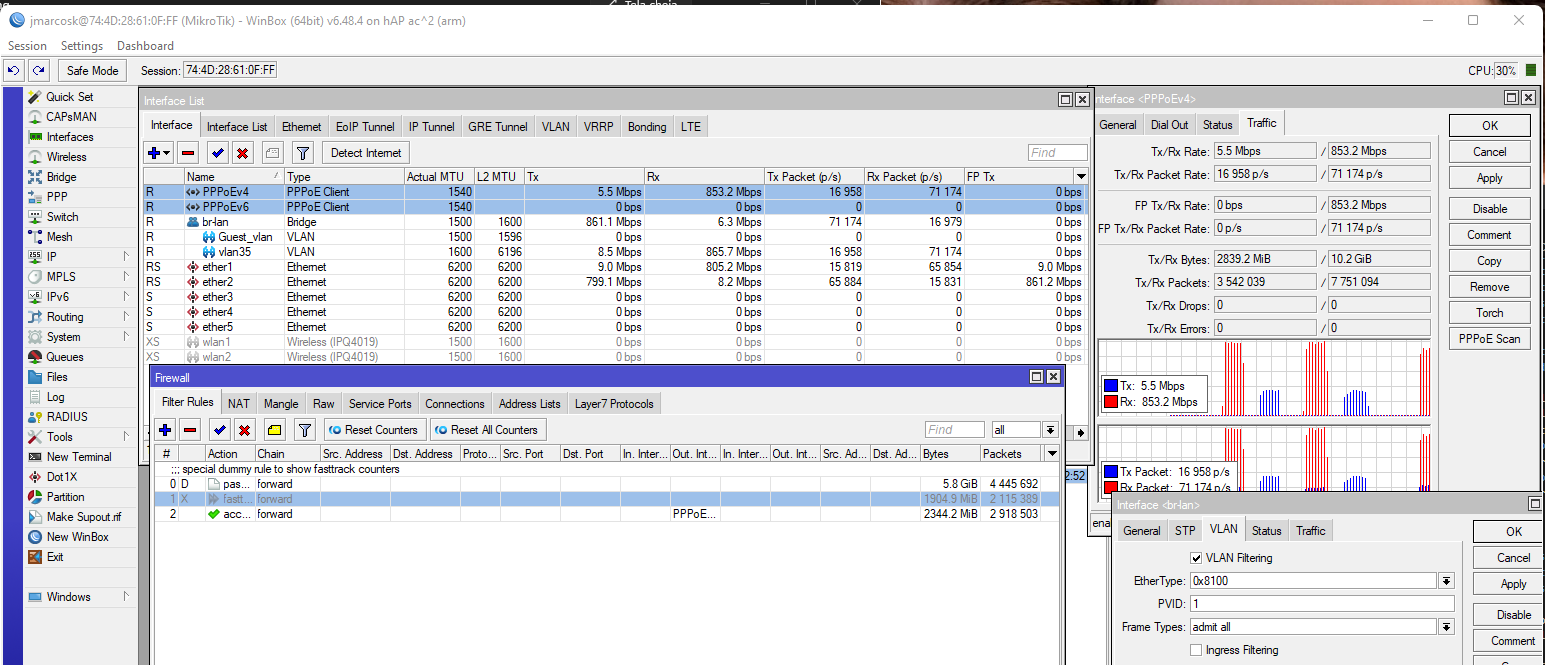Click the filter funnel icon in Interface List
1545x665 pixels.
click(303, 153)
